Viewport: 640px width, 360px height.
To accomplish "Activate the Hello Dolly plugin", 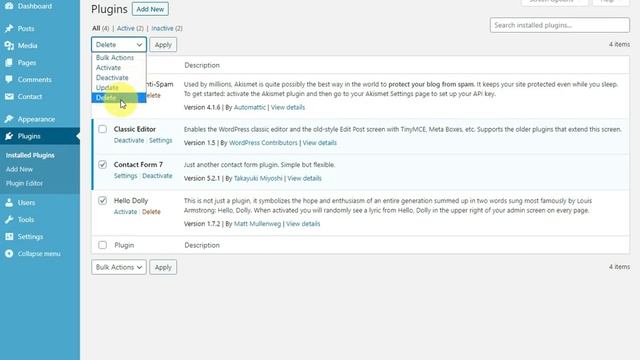I will coord(125,212).
